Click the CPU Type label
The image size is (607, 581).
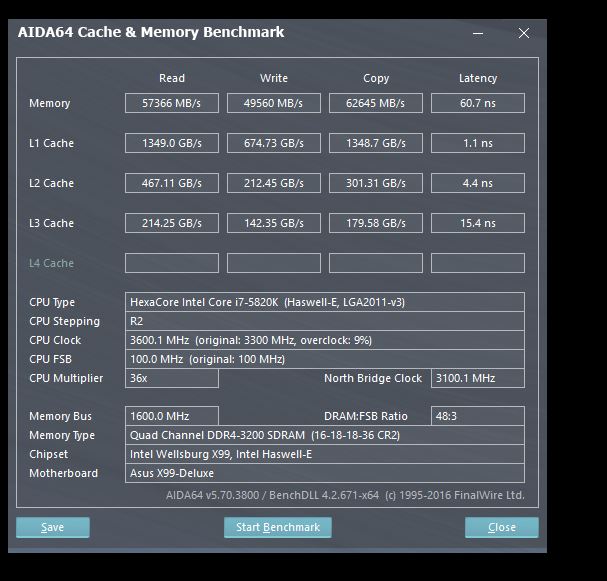pyautogui.click(x=52, y=302)
